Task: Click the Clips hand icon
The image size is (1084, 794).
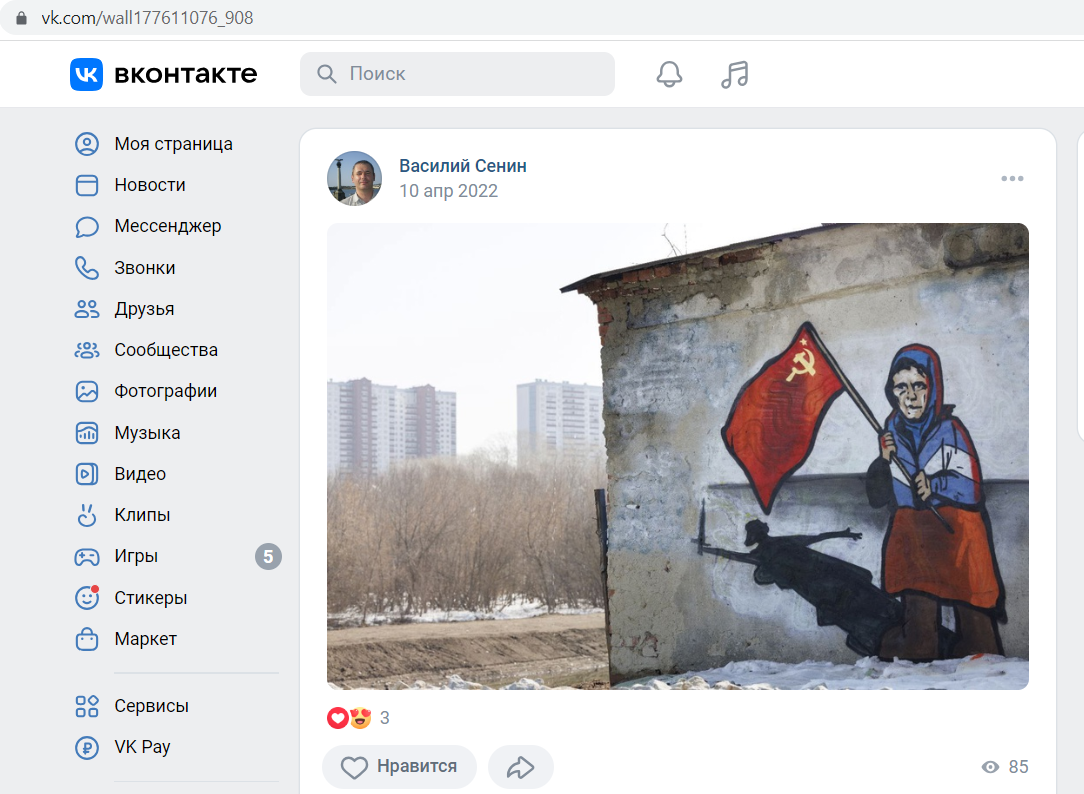Action: pyautogui.click(x=86, y=516)
